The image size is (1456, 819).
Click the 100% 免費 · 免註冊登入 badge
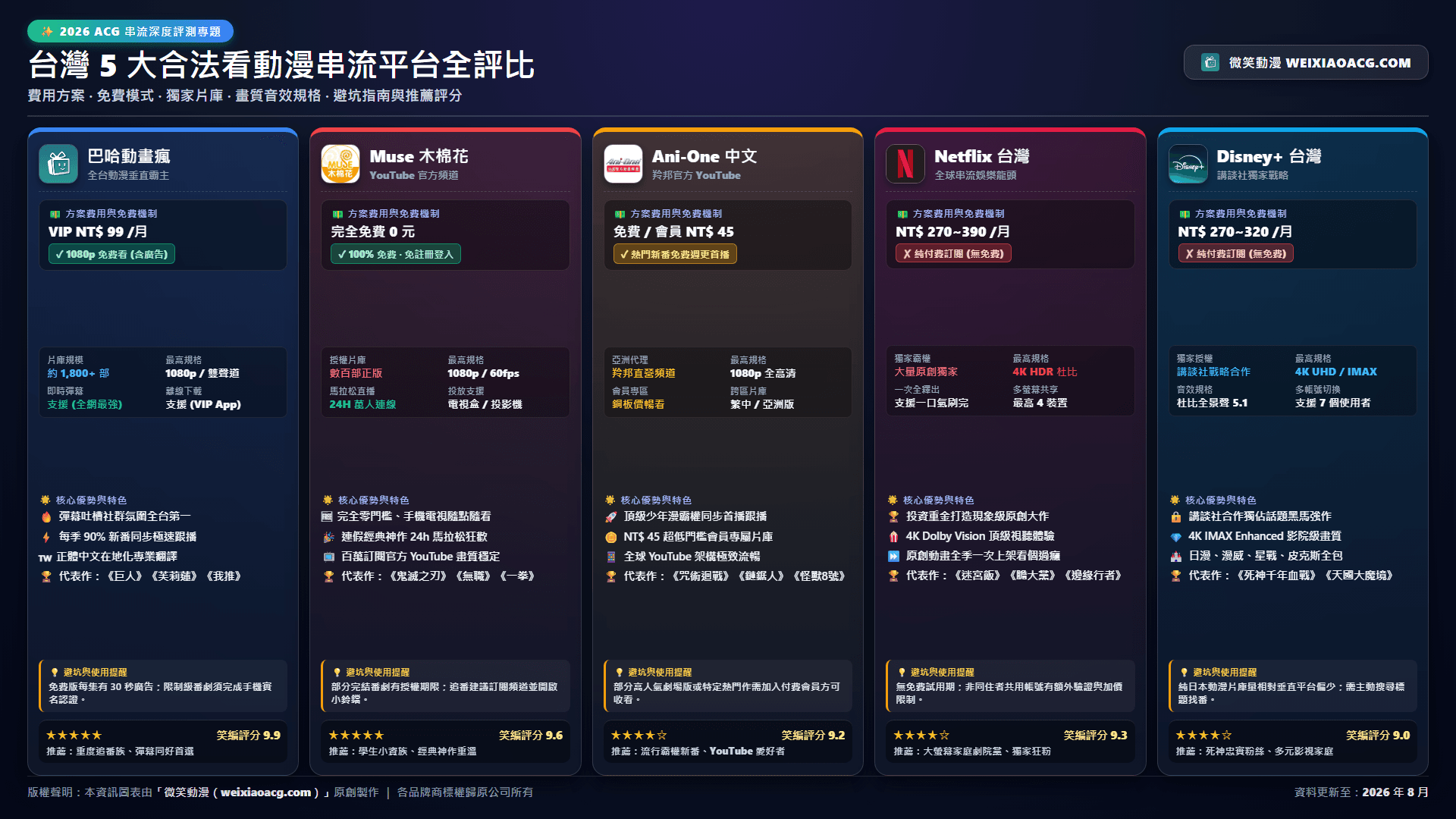click(x=396, y=254)
